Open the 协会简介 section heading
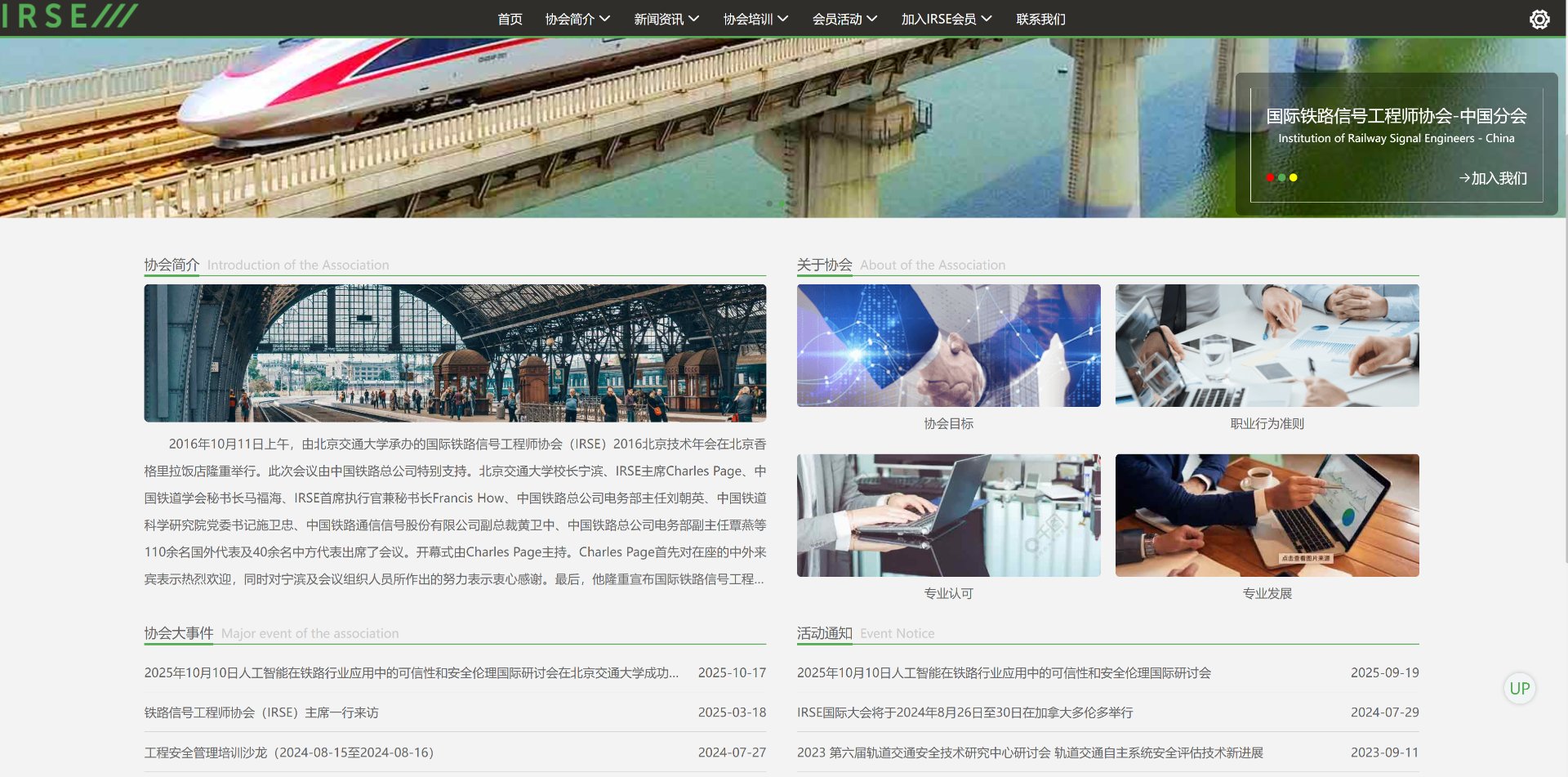1568x777 pixels. point(171,265)
